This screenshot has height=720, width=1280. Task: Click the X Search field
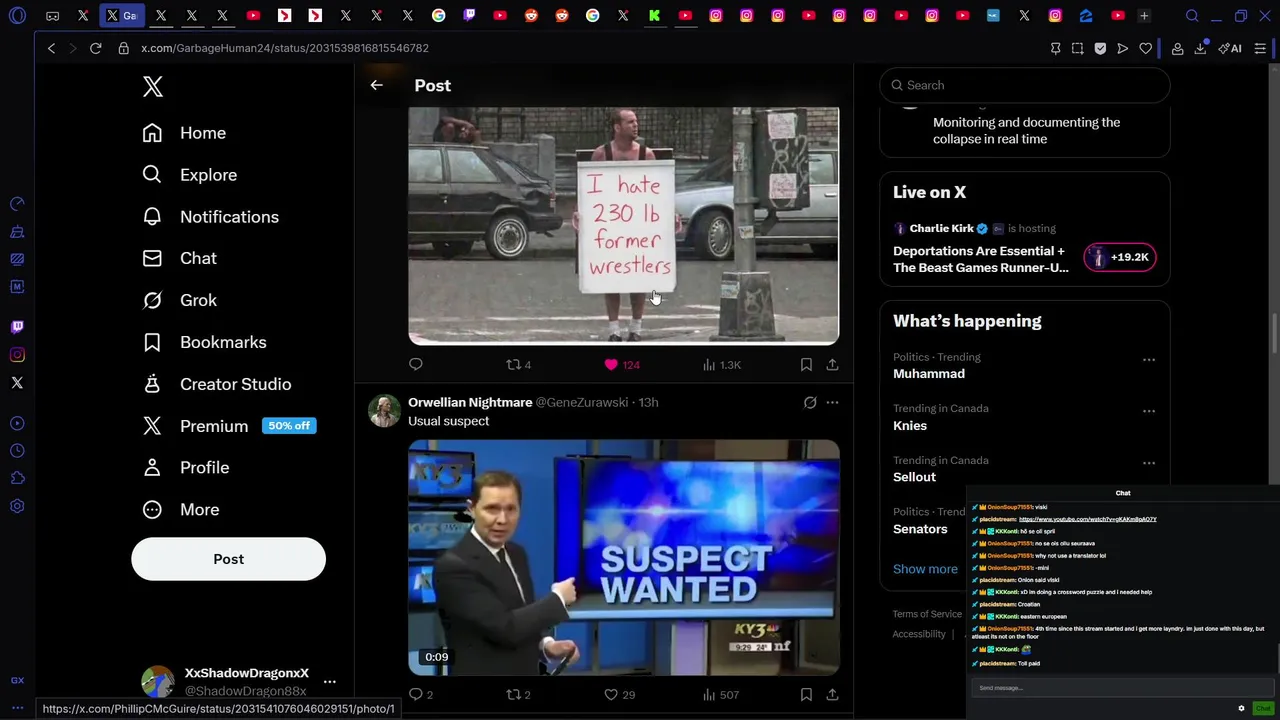1025,85
